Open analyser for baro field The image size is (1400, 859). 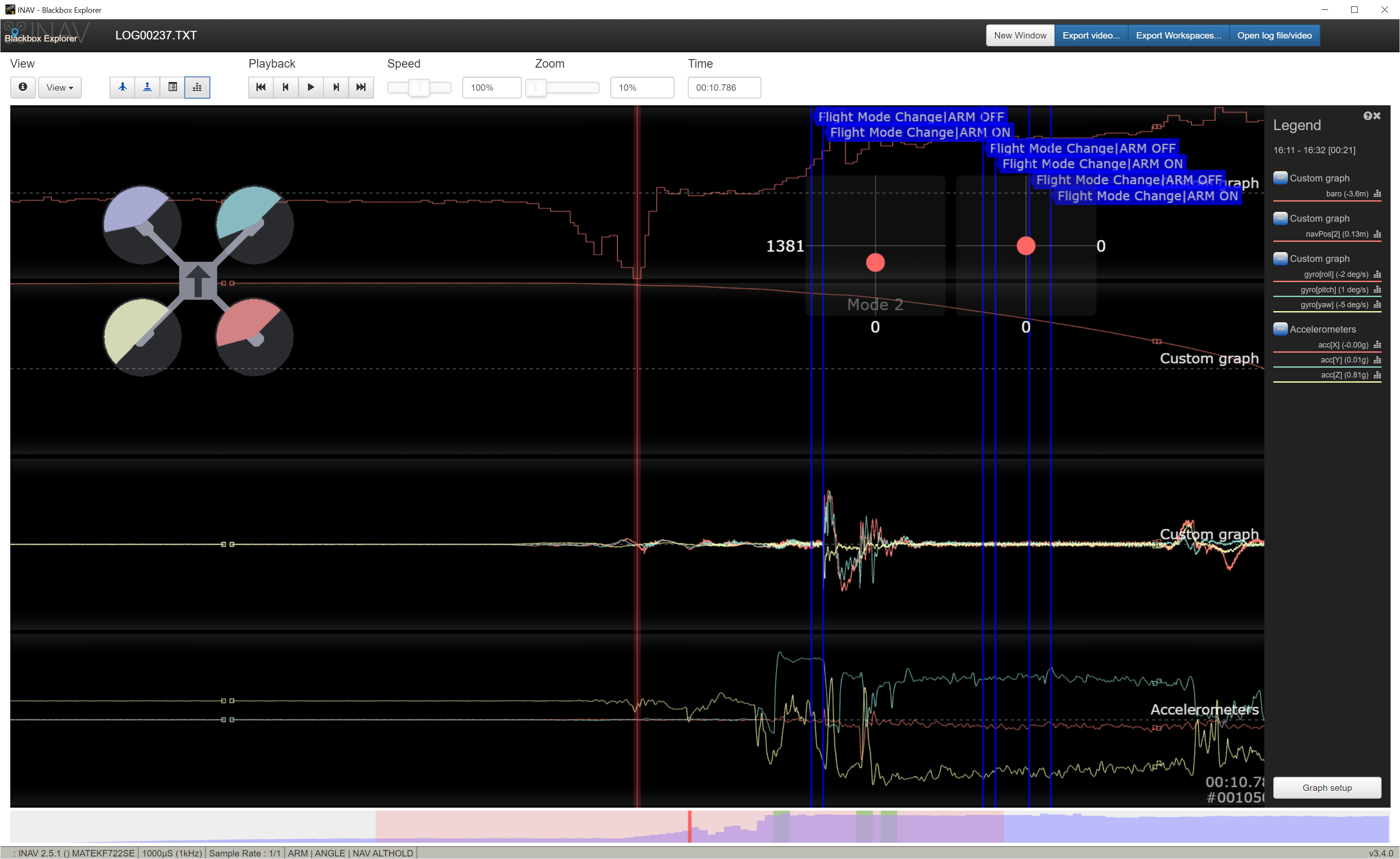1377,194
